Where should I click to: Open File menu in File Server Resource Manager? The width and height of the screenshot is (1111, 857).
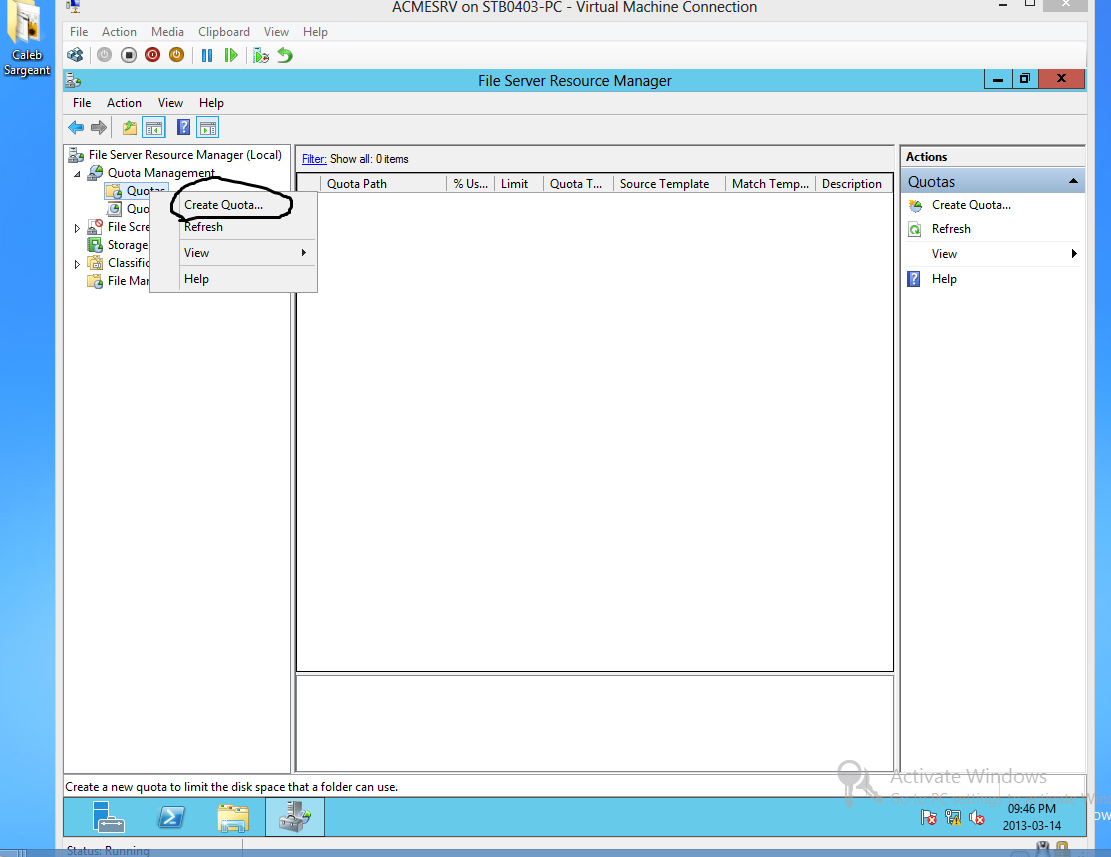coord(82,103)
